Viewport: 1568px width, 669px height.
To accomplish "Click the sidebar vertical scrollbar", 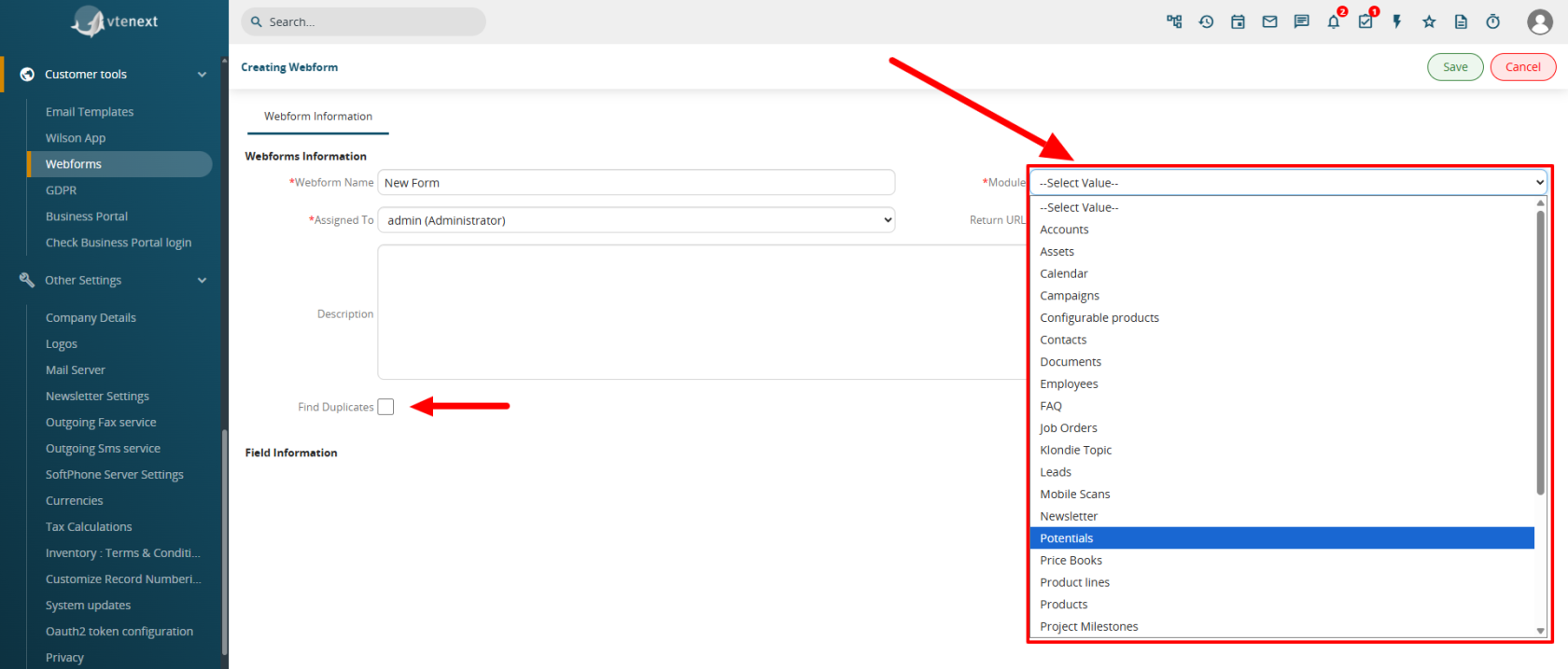I will [x=224, y=541].
